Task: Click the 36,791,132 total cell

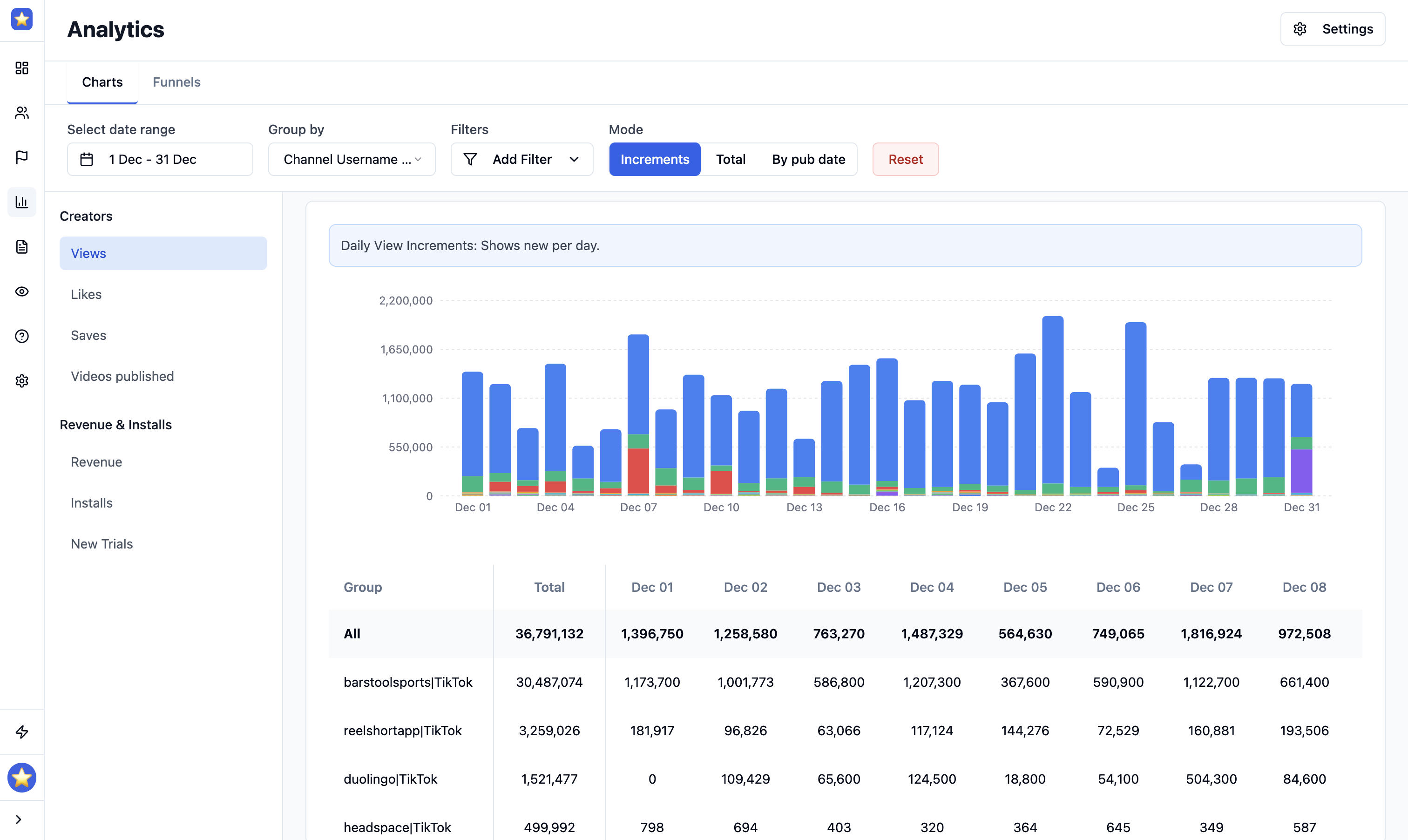Action: pyautogui.click(x=549, y=633)
